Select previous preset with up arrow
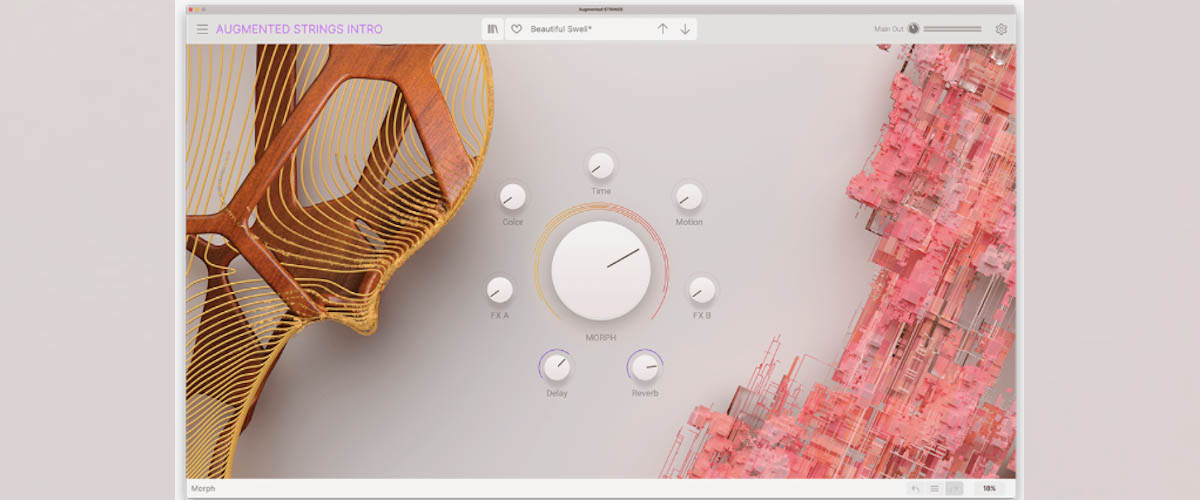Screen dimensions: 1200x500 pyautogui.click(x=662, y=29)
